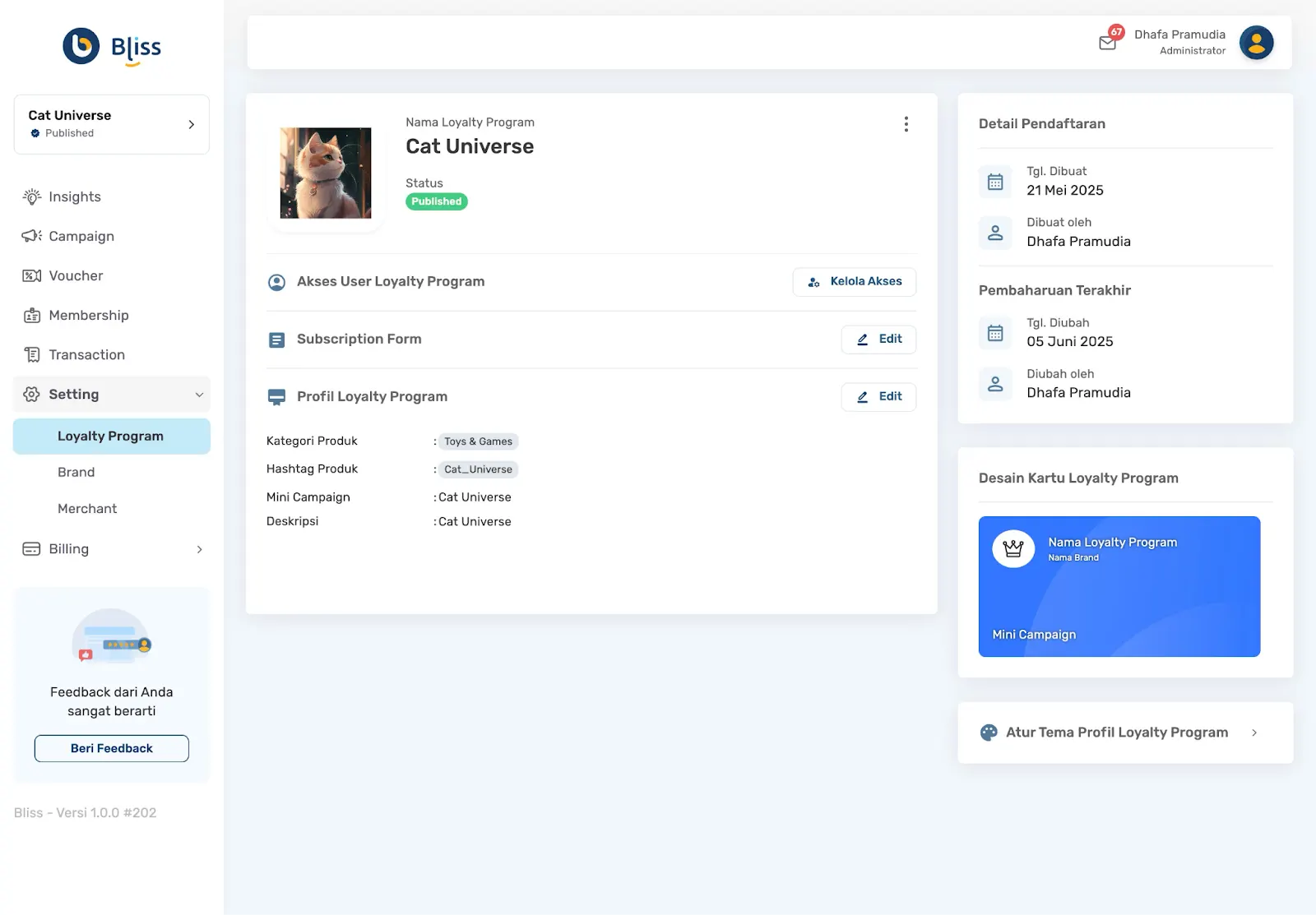This screenshot has width=1316, height=915.
Task: Expand the Cat Universe program selector
Action: (112, 124)
